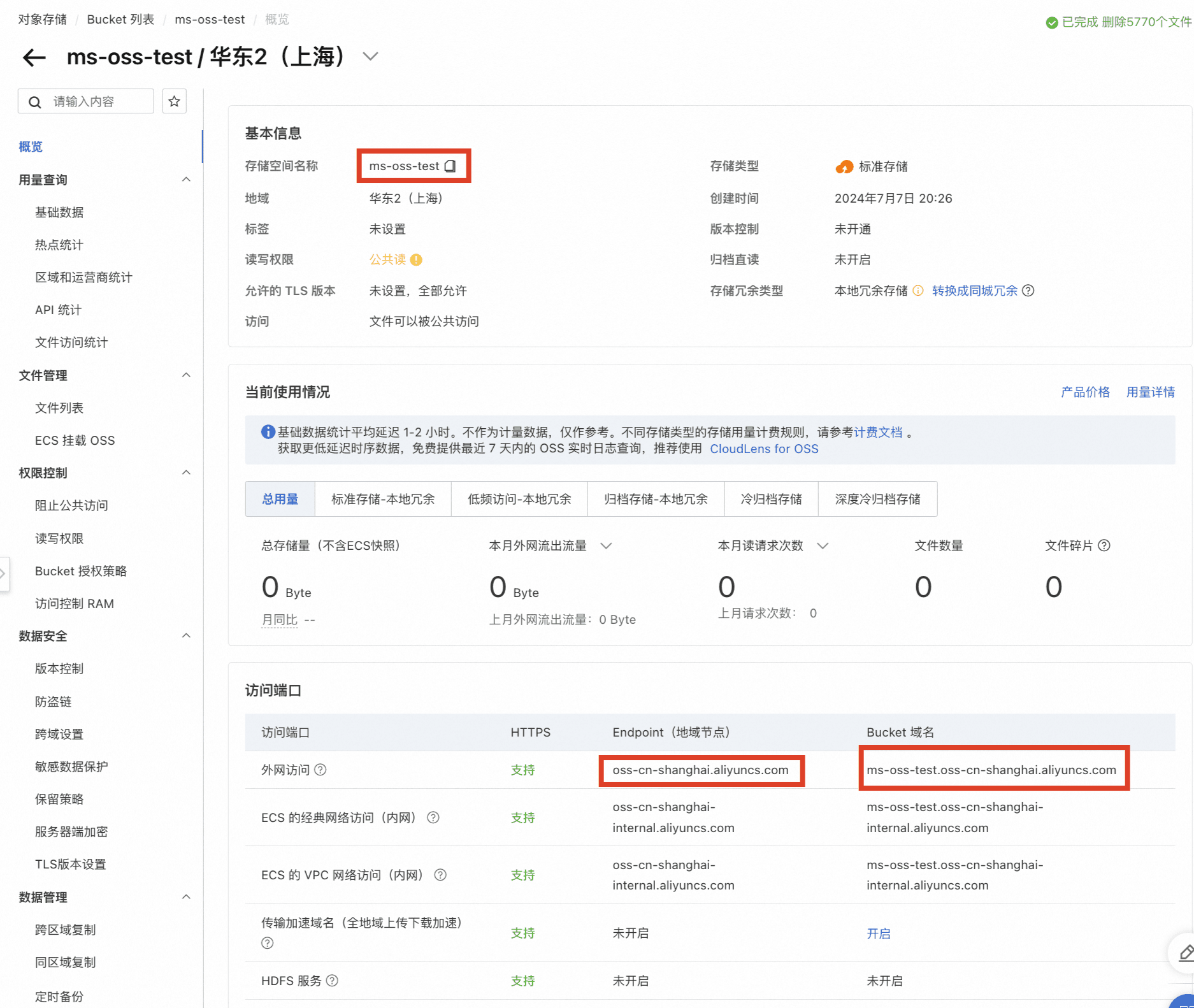
Task: Copy the bucket name ms-oss-test
Action: 450,166
